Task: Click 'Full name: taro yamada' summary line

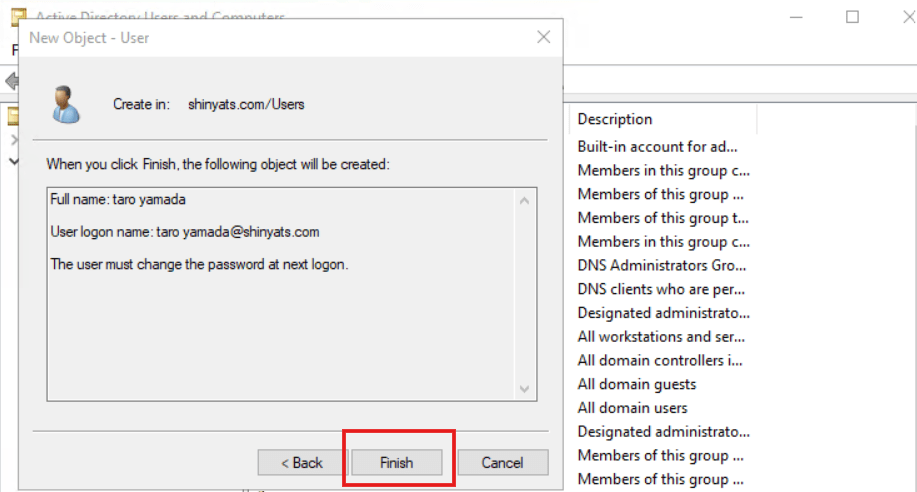Action: click(x=118, y=199)
